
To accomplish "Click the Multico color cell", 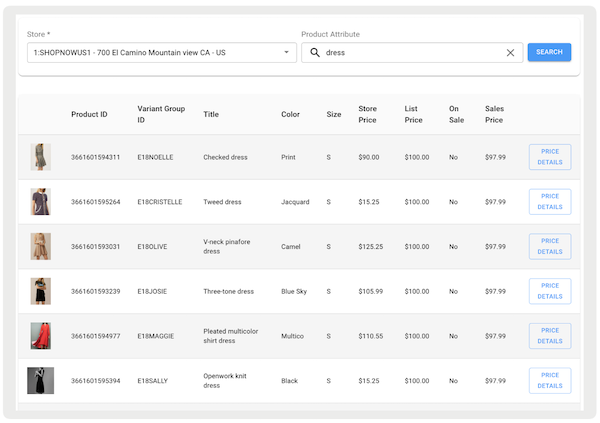I will [x=292, y=336].
